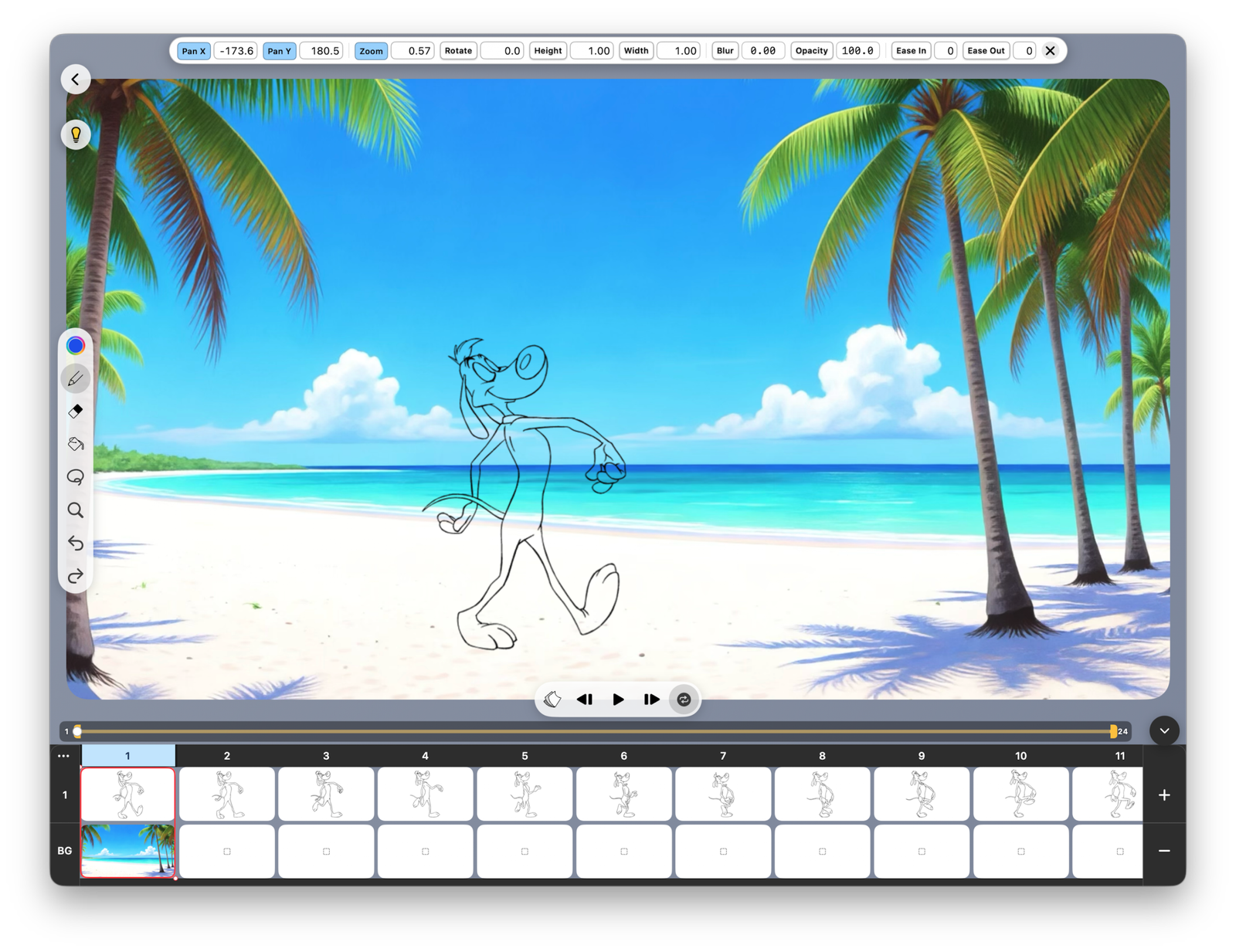
Task: Click playback range start handle
Action: point(77,731)
